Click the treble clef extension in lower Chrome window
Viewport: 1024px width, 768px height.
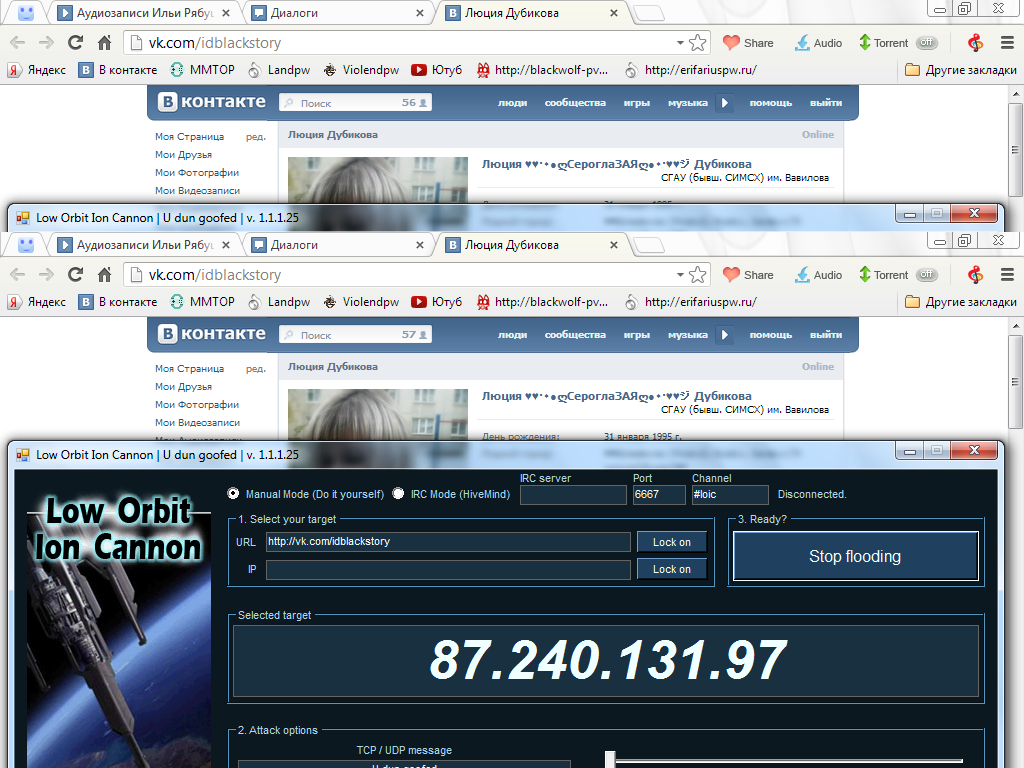[975, 275]
